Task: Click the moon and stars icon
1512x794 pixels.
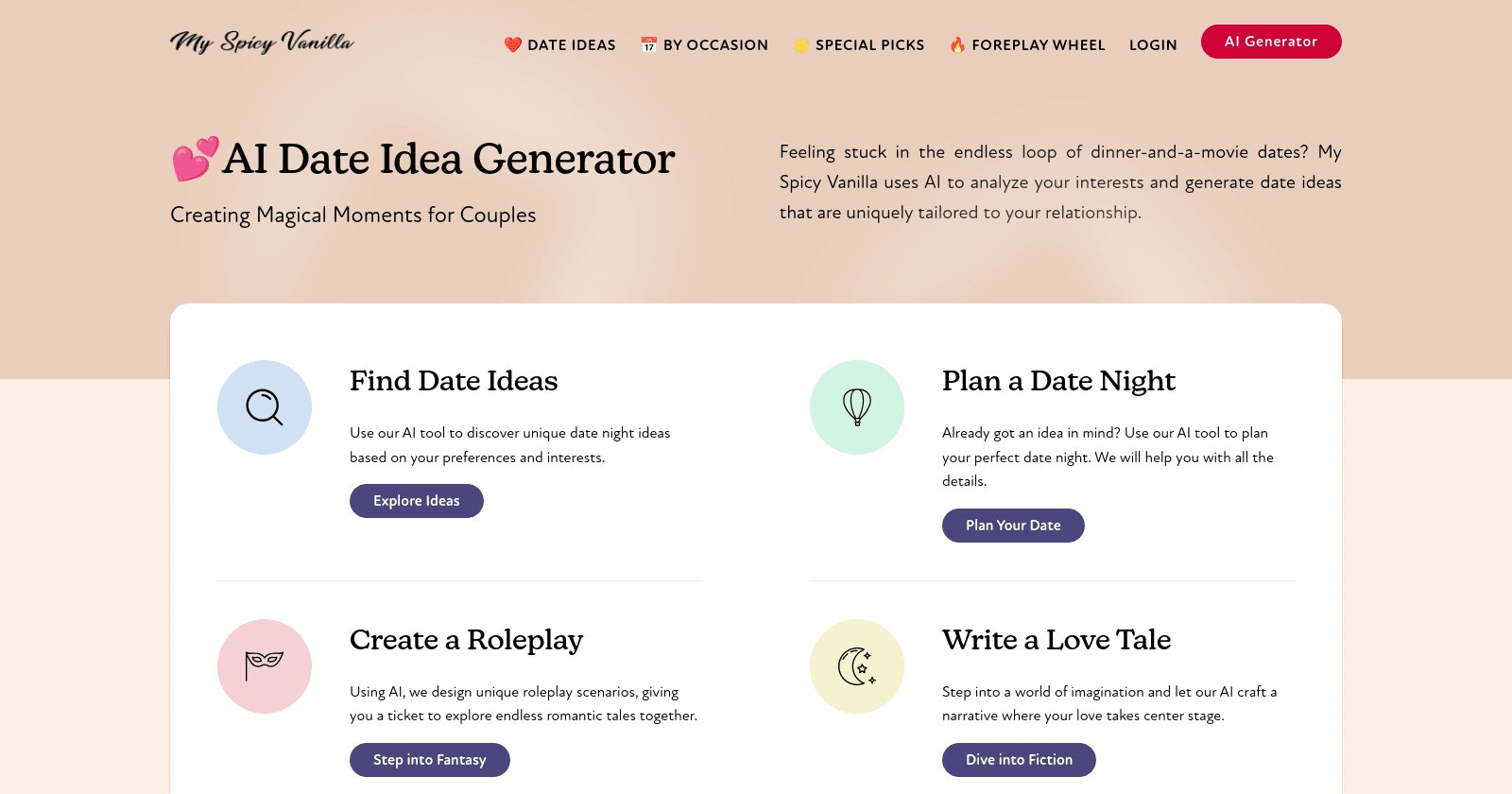Action: (x=857, y=666)
